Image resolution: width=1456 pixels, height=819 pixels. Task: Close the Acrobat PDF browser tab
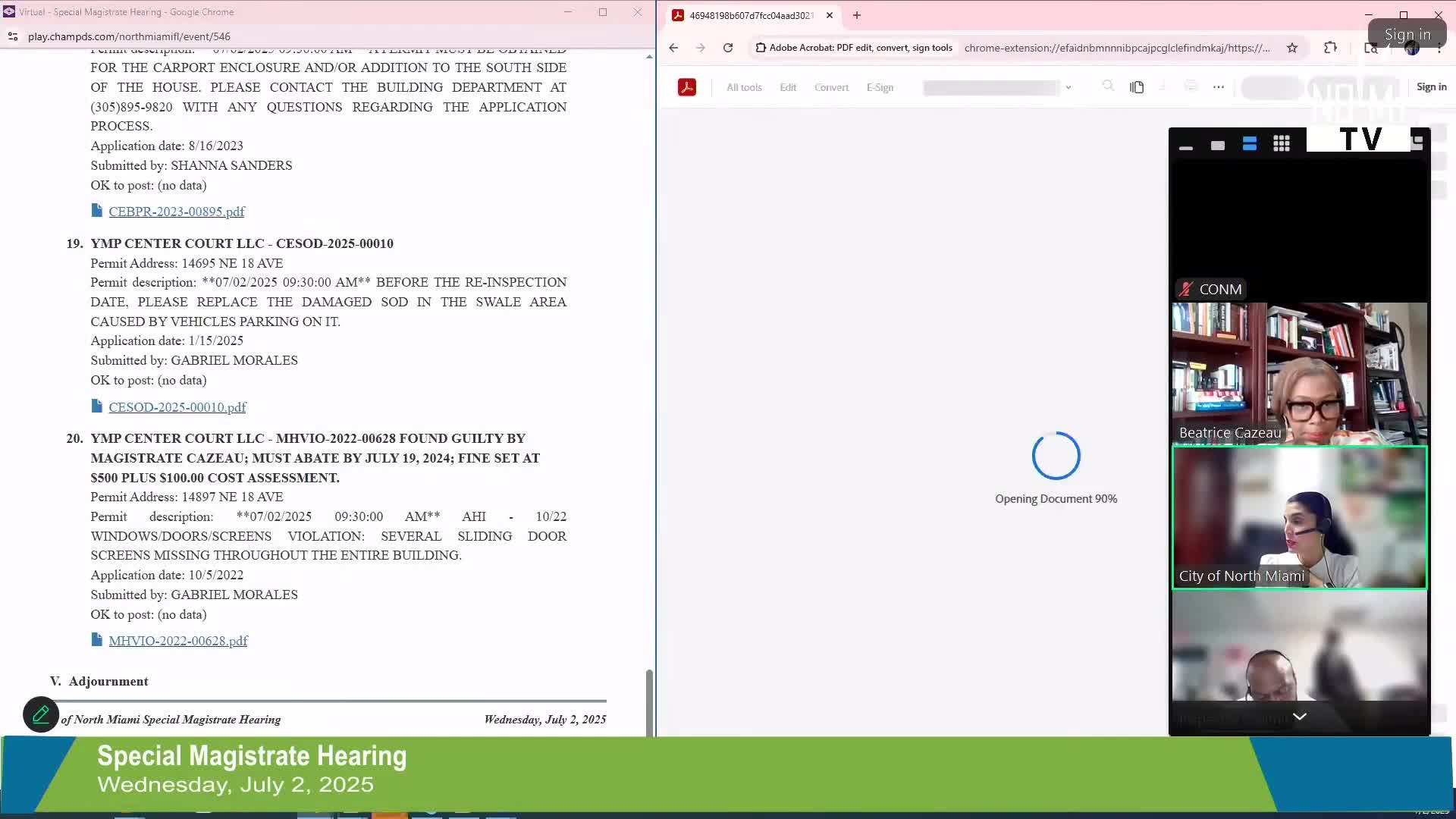tap(829, 15)
